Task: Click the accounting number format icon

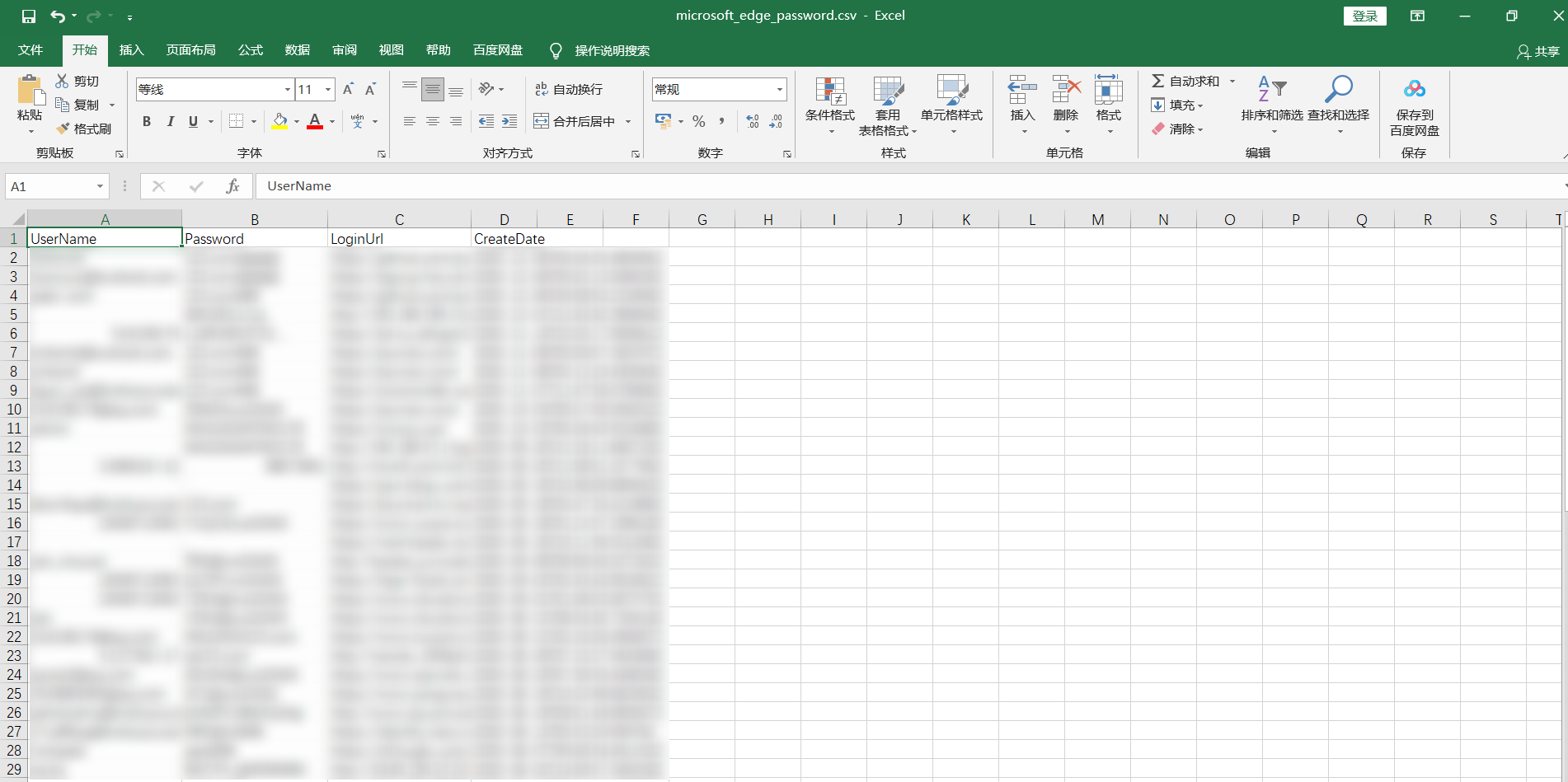Action: coord(664,121)
